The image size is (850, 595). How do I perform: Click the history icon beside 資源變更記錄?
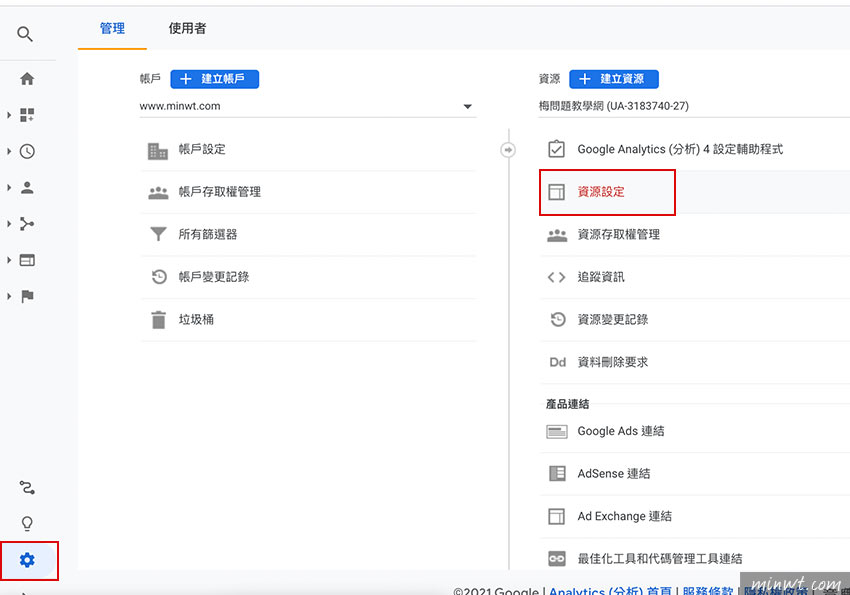click(558, 320)
